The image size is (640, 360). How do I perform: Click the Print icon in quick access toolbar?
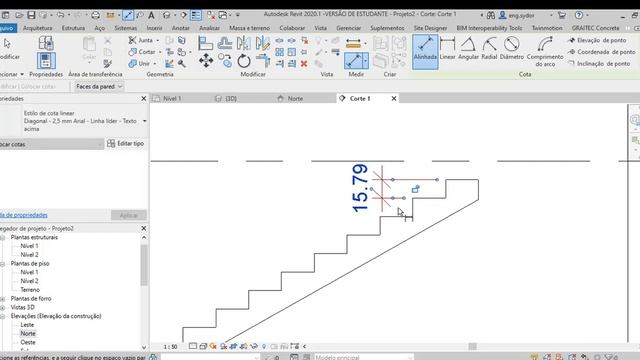95,15
